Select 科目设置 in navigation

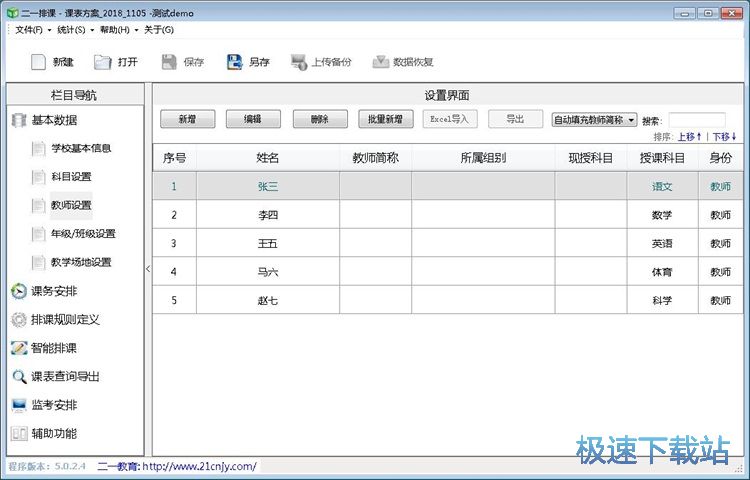click(x=71, y=177)
